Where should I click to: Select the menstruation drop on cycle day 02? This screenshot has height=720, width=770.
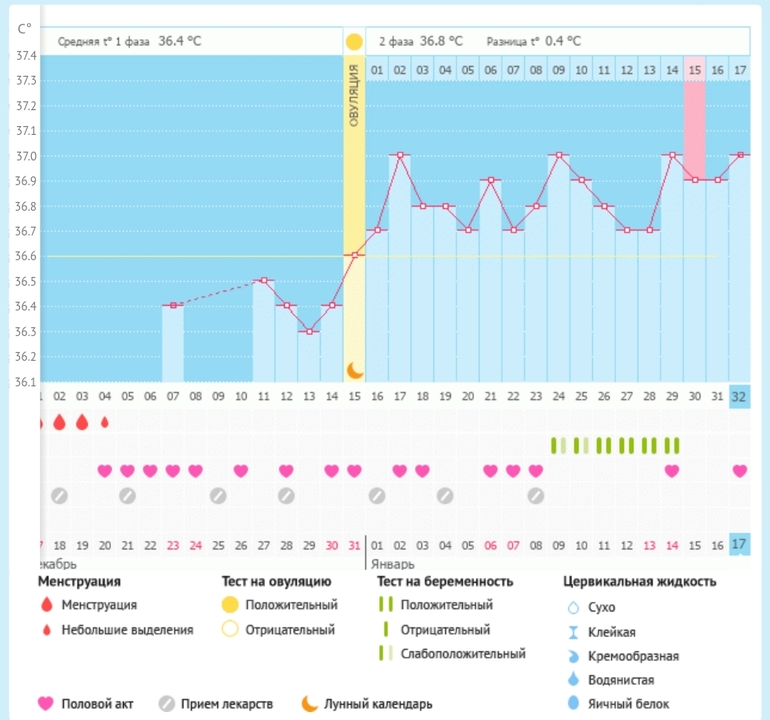pos(59,422)
